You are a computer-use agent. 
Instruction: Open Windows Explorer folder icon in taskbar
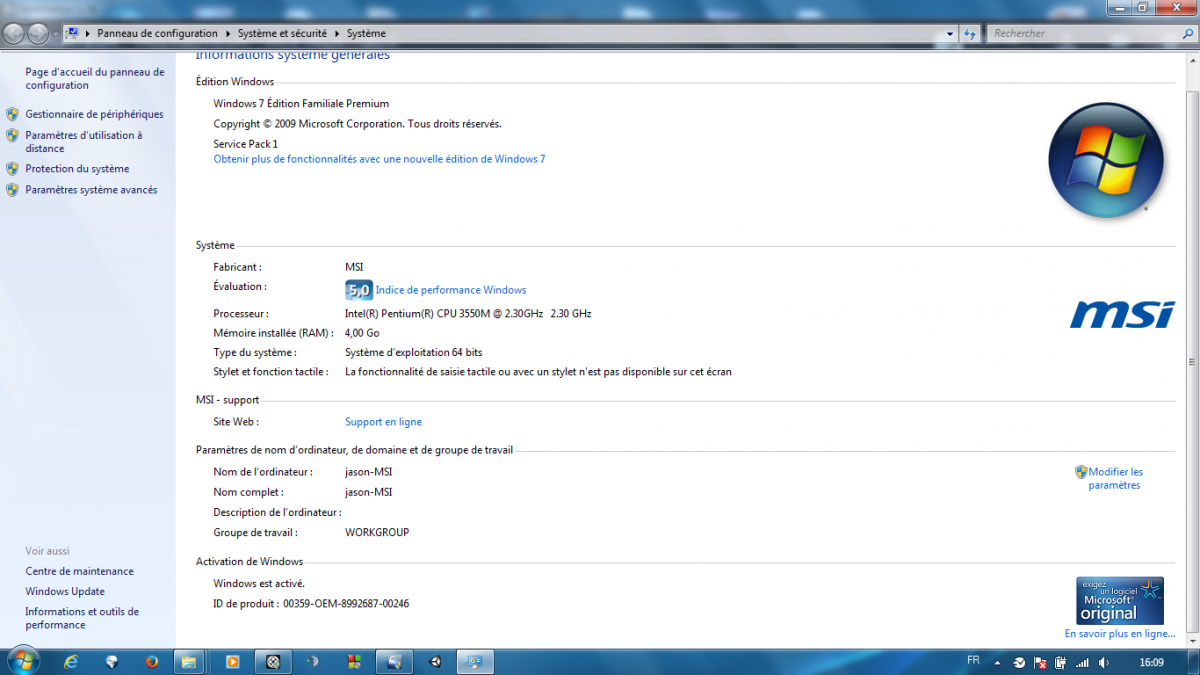point(189,662)
